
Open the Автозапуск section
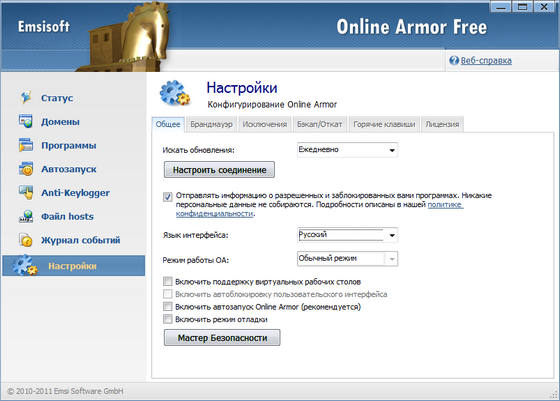[x=69, y=169]
